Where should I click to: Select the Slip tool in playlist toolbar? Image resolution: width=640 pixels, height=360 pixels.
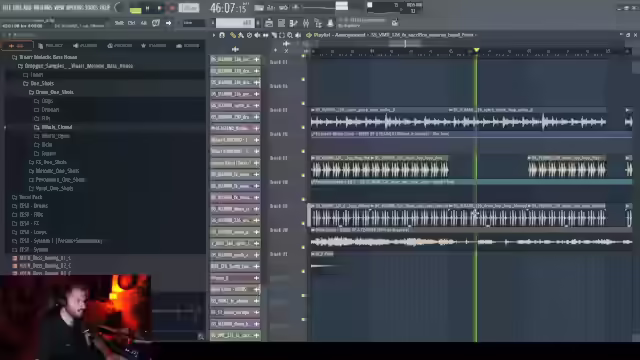[x=266, y=36]
